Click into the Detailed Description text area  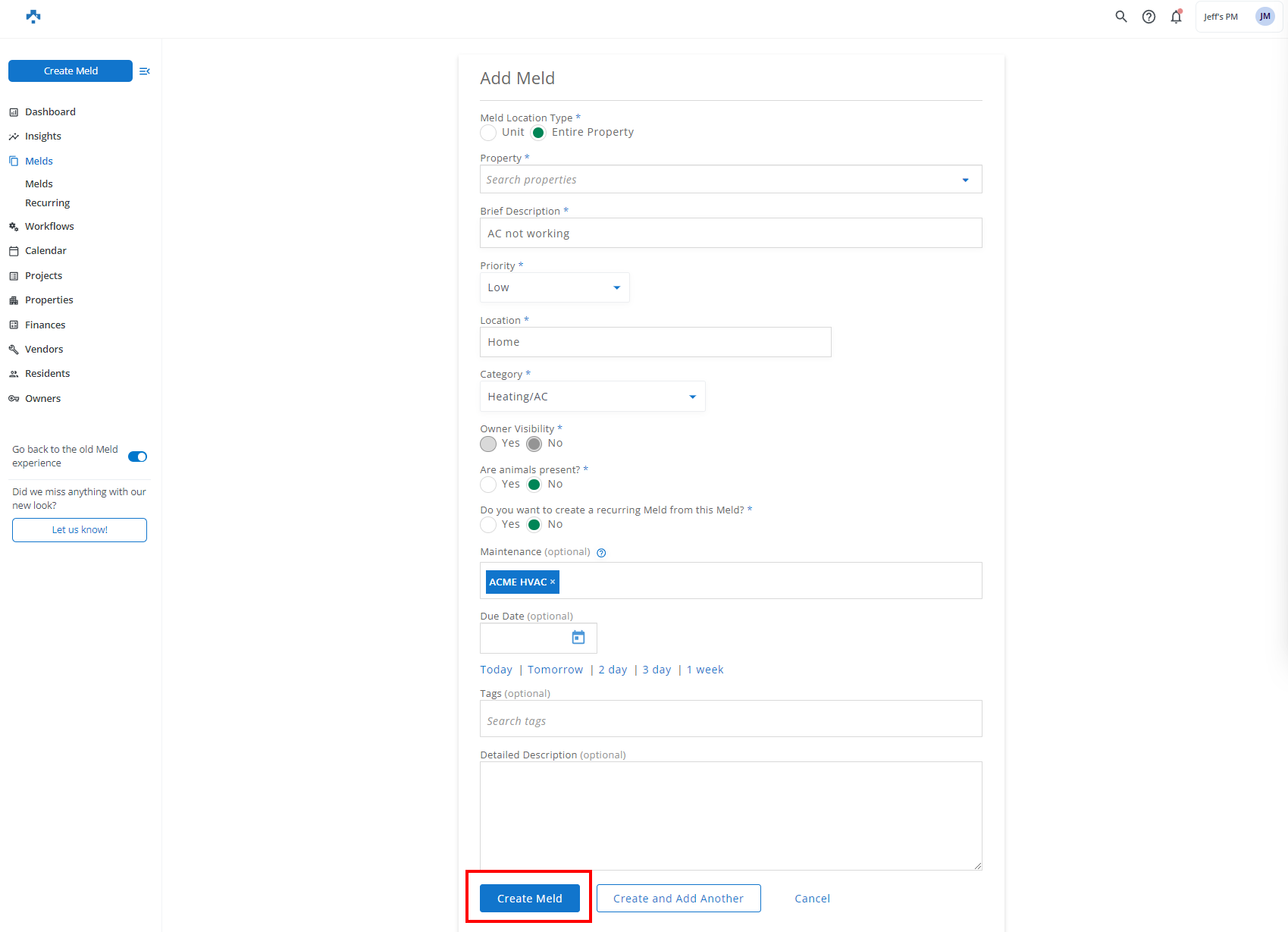[730, 815]
